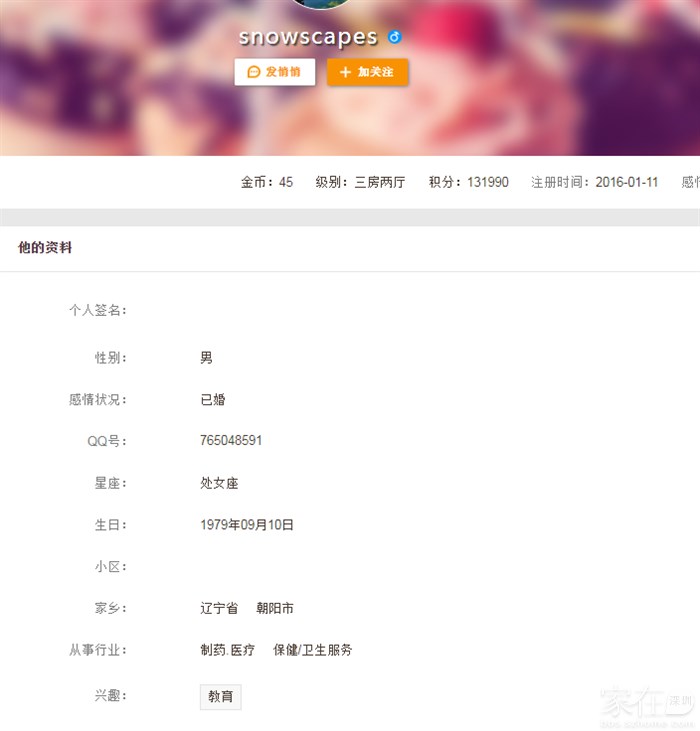Click the chat bubble icon in 发悄悄
700x731 pixels.
coord(254,72)
